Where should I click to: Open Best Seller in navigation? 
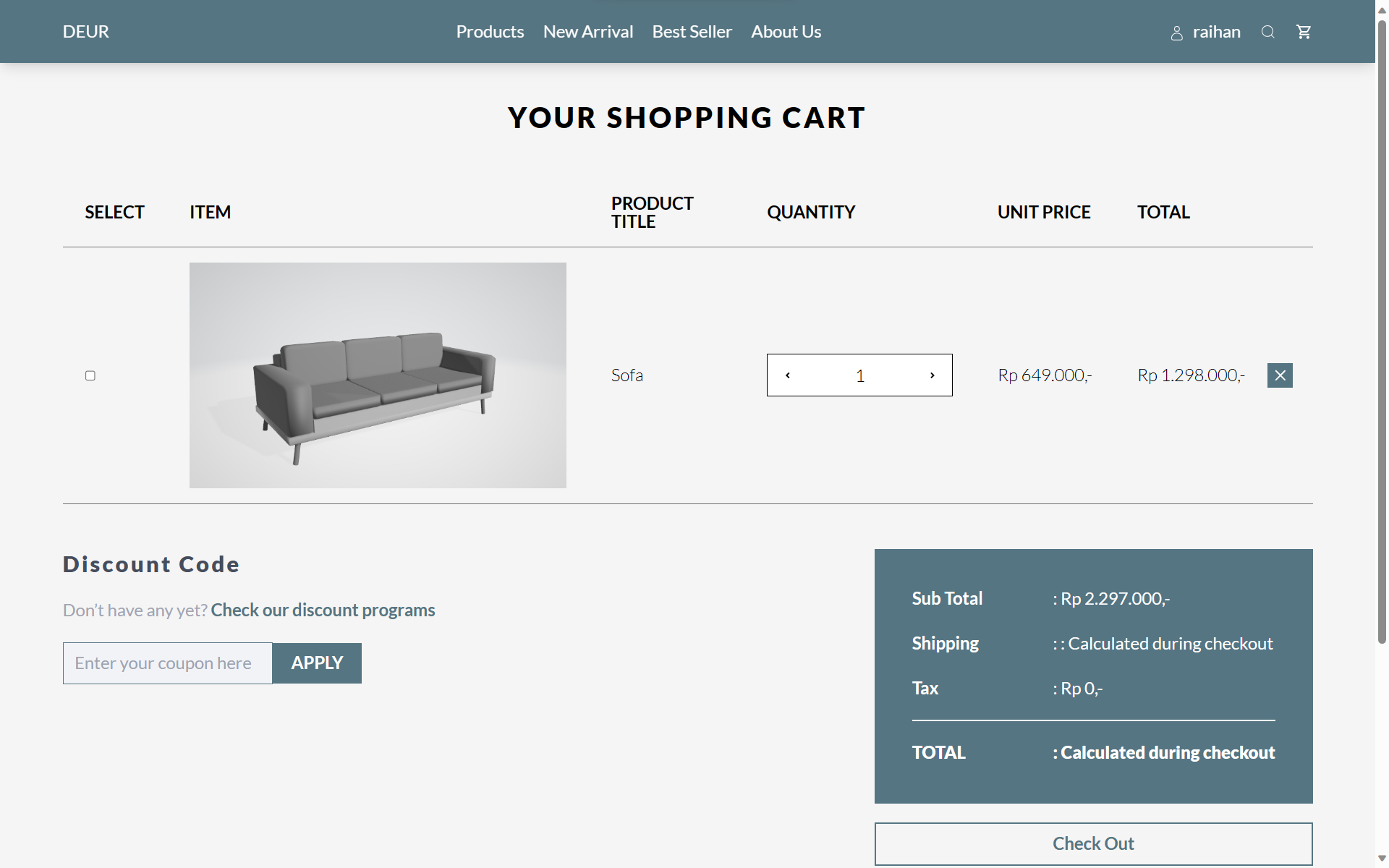click(x=692, y=32)
